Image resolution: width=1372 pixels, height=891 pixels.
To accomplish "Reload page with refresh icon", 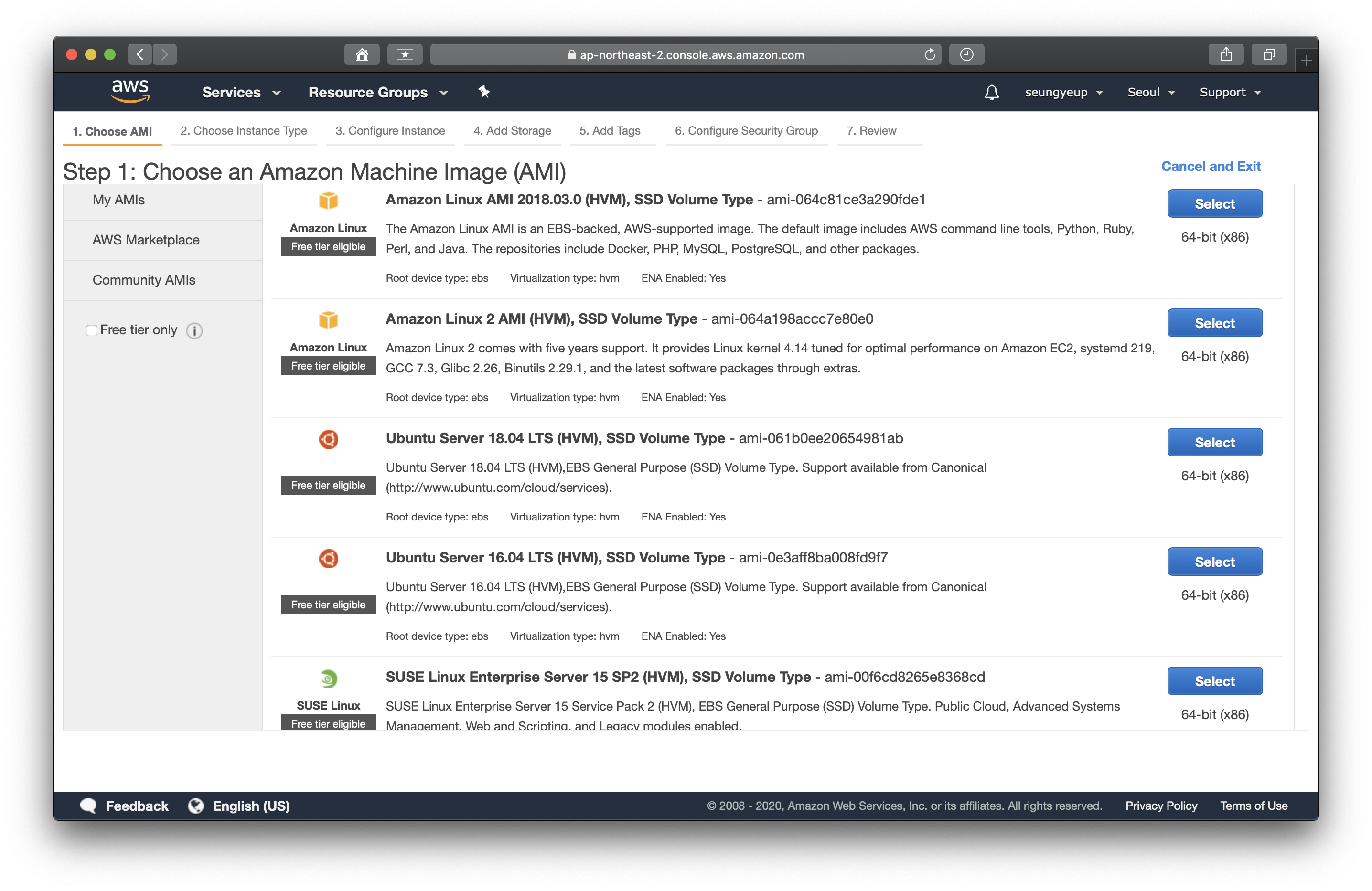I will (929, 55).
